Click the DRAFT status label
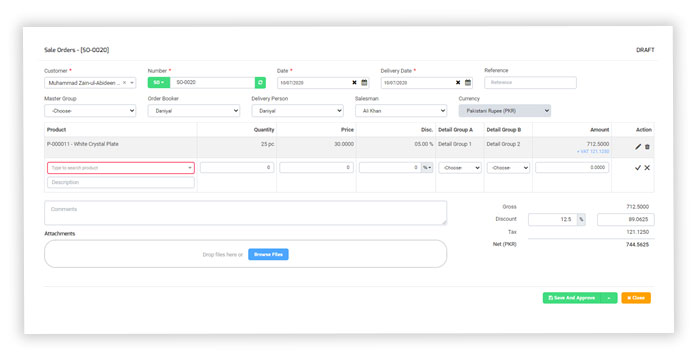This screenshot has width=699, height=360. click(645, 50)
